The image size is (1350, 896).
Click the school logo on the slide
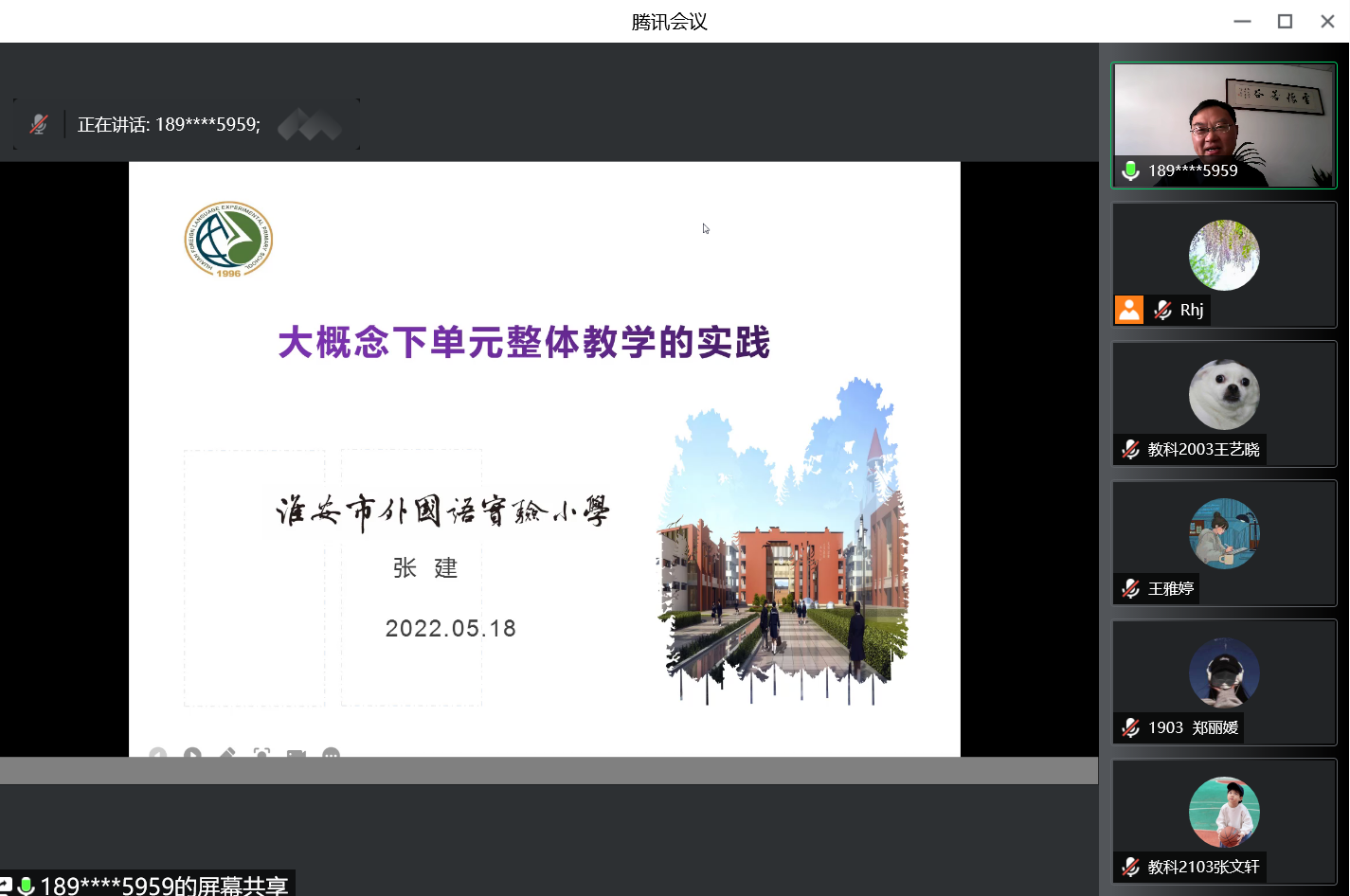click(x=228, y=240)
